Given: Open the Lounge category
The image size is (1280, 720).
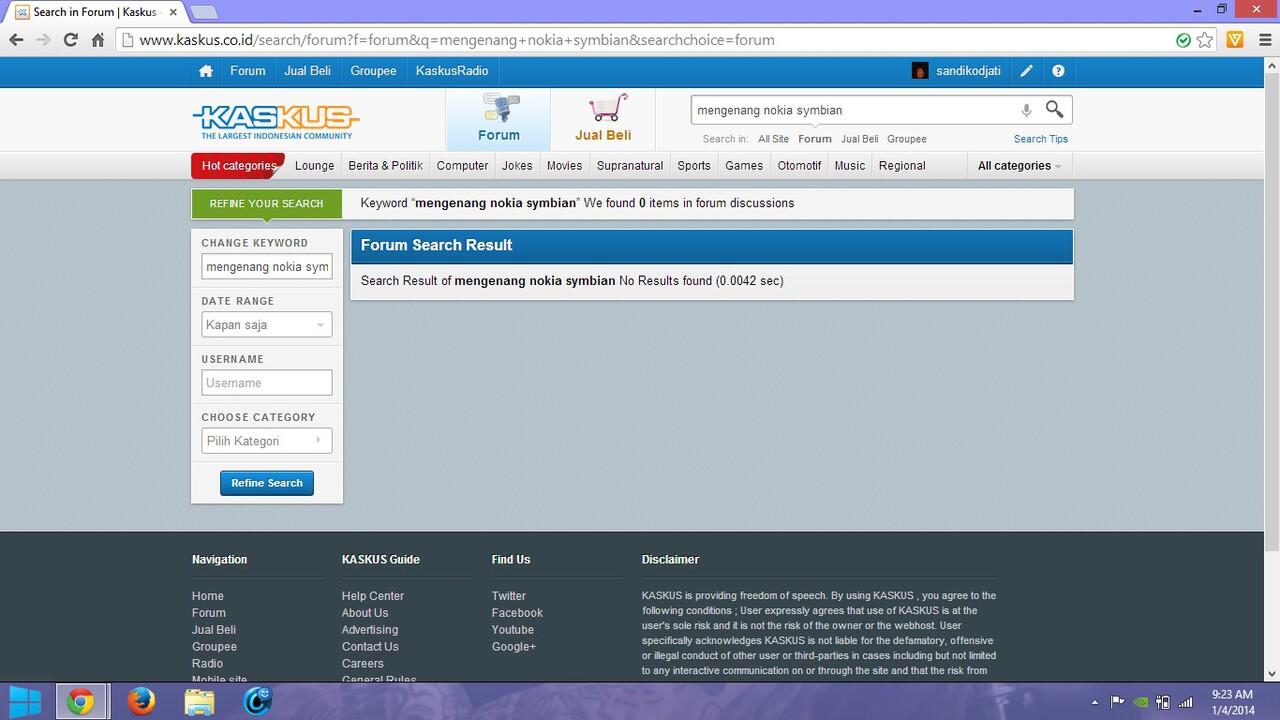Looking at the screenshot, I should click(315, 166).
